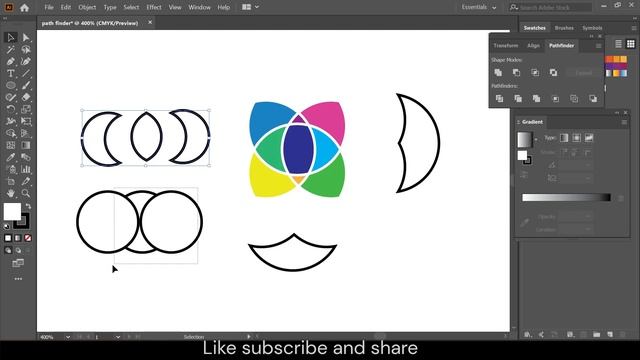Viewport: 640px width, 360px height.
Task: Select the Selection tool arrow
Action: [11, 38]
